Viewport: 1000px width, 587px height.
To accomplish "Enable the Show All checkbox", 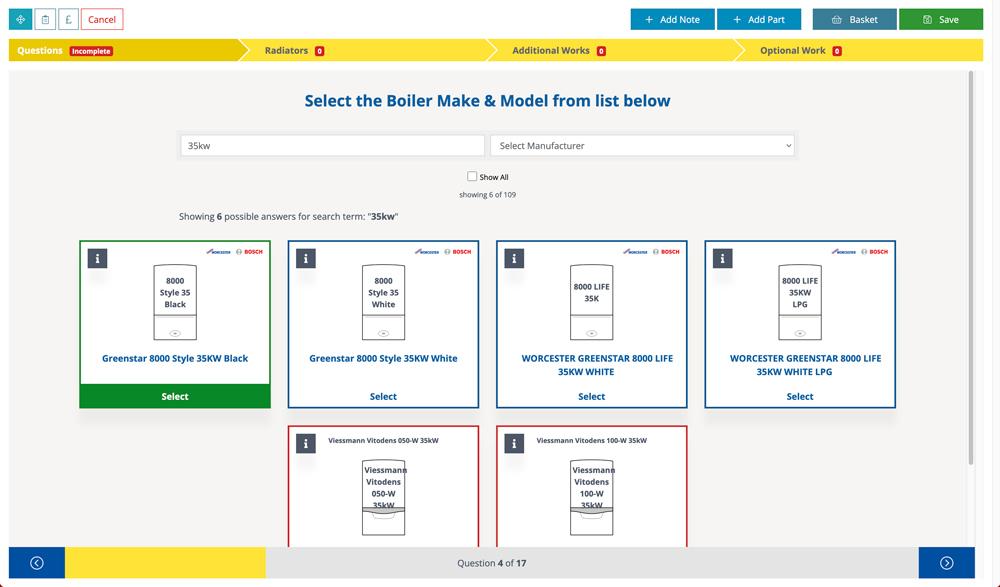I will [x=472, y=176].
